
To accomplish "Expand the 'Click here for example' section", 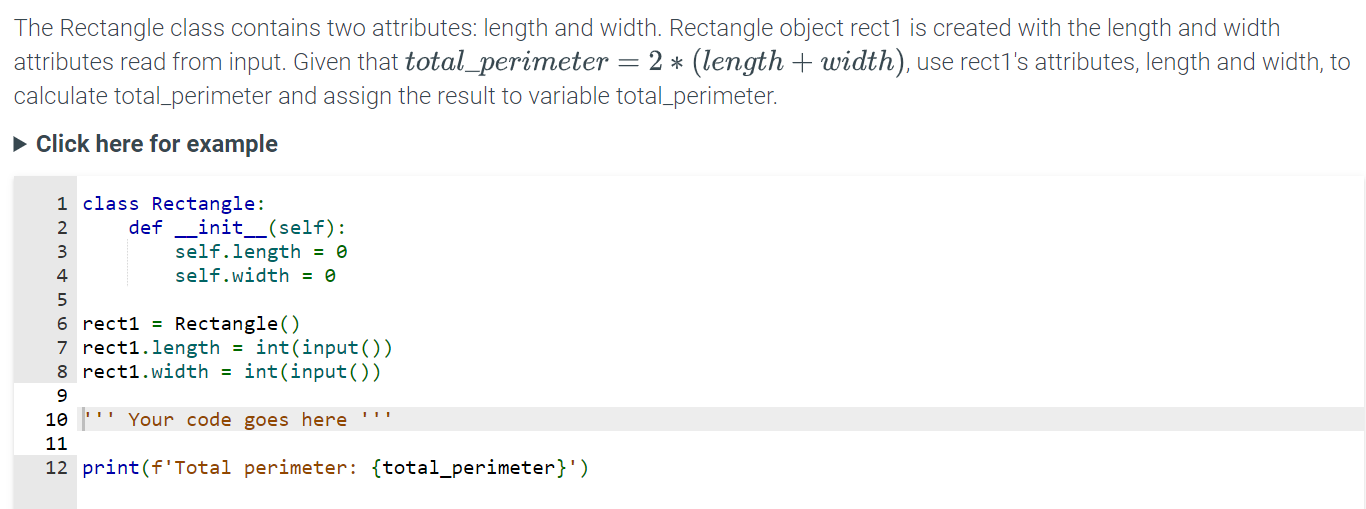I will [146, 144].
